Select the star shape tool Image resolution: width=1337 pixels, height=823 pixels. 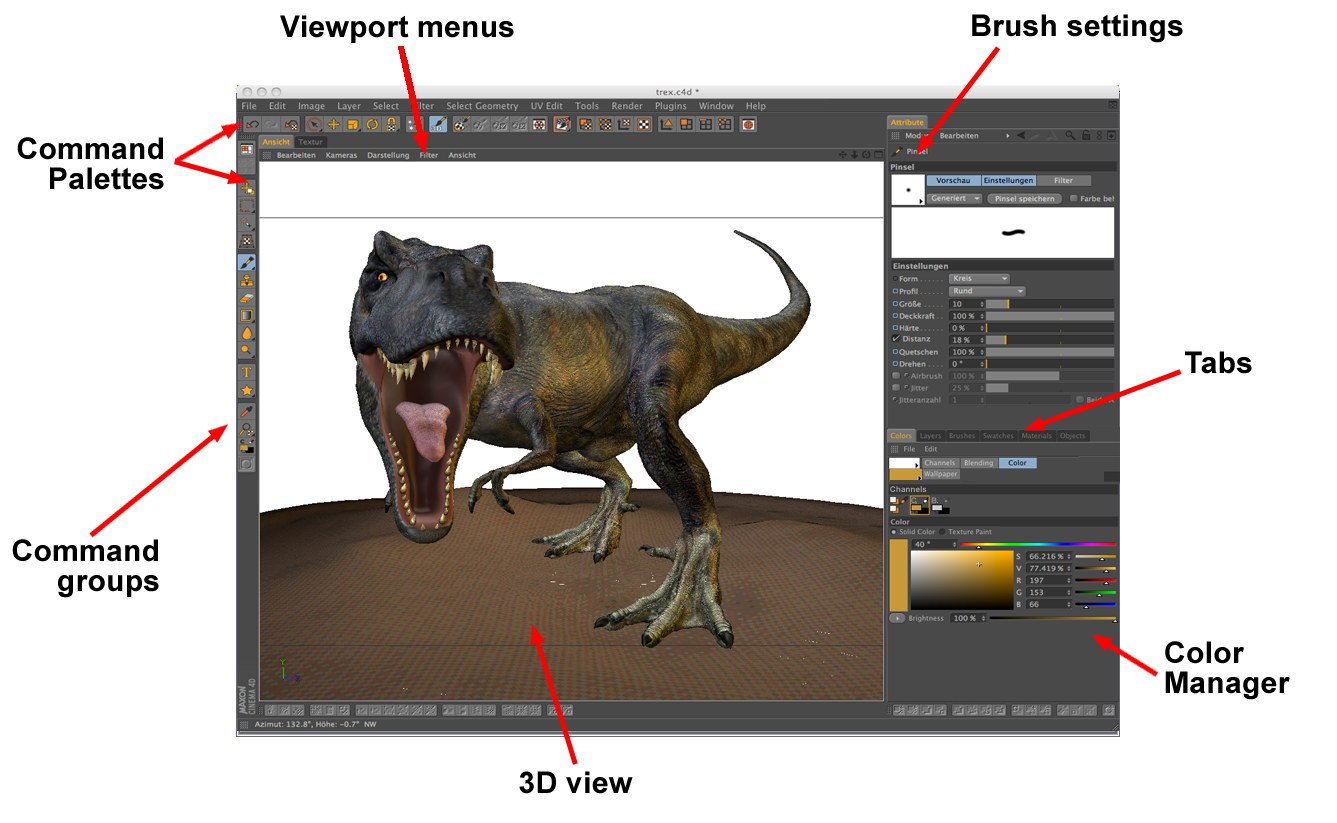click(247, 390)
